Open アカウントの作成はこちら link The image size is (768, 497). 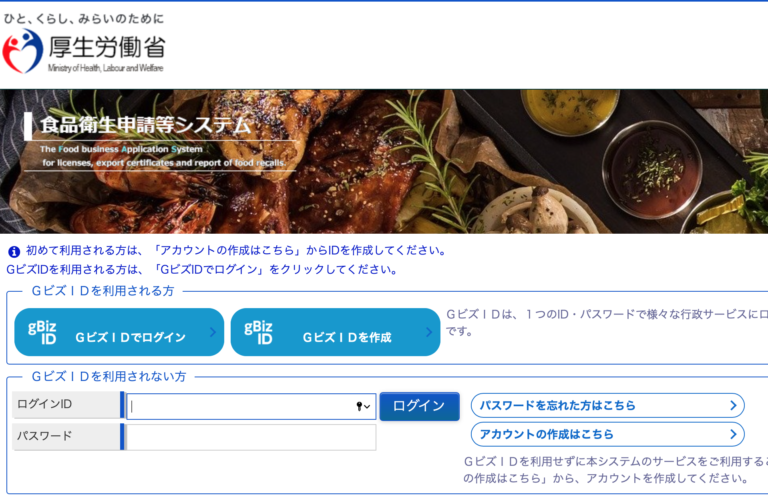(x=607, y=434)
